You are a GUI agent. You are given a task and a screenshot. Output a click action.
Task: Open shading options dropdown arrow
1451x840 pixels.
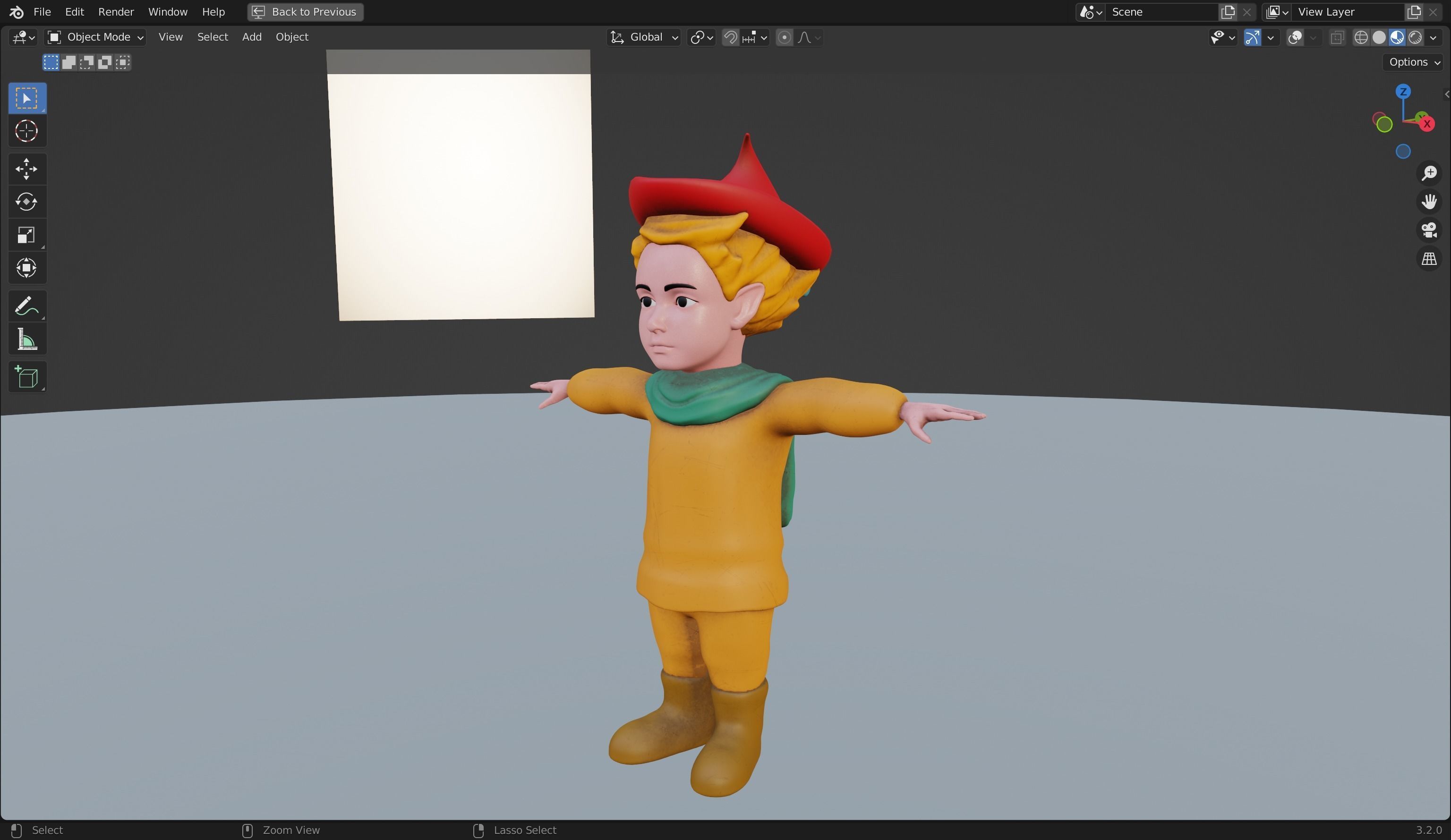point(1433,37)
